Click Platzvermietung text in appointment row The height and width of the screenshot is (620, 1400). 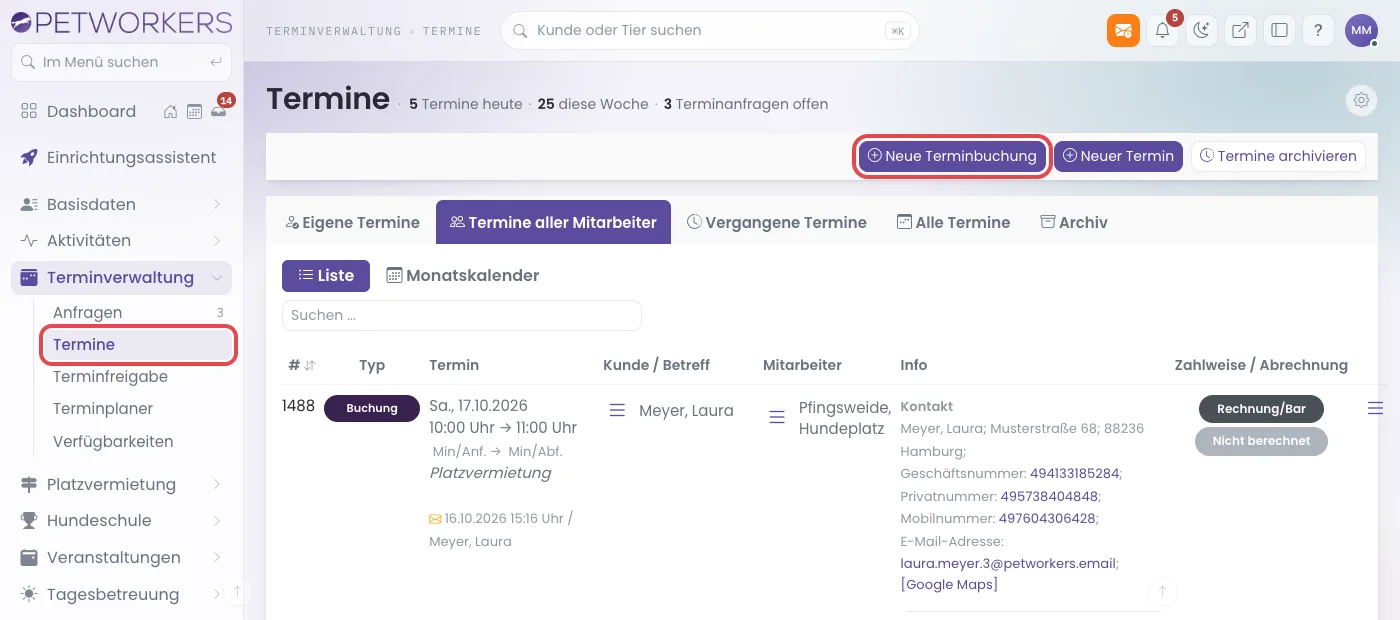490,473
